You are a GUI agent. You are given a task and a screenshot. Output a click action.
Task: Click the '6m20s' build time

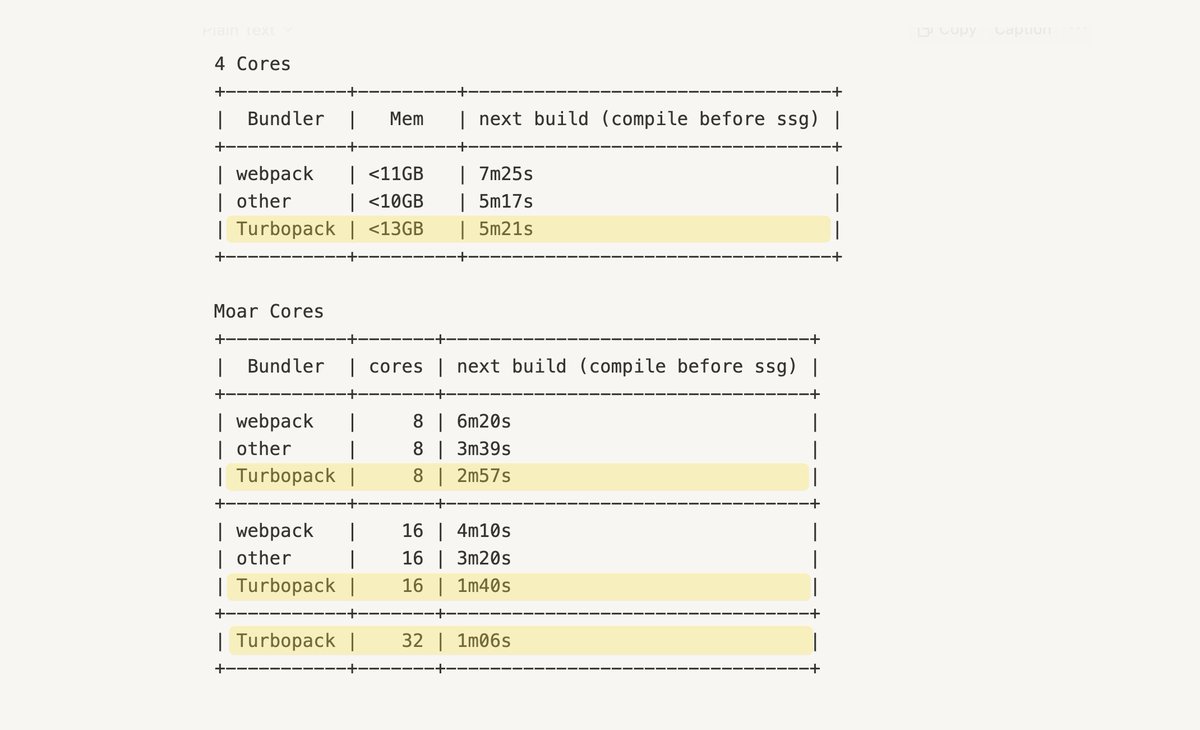[484, 421]
